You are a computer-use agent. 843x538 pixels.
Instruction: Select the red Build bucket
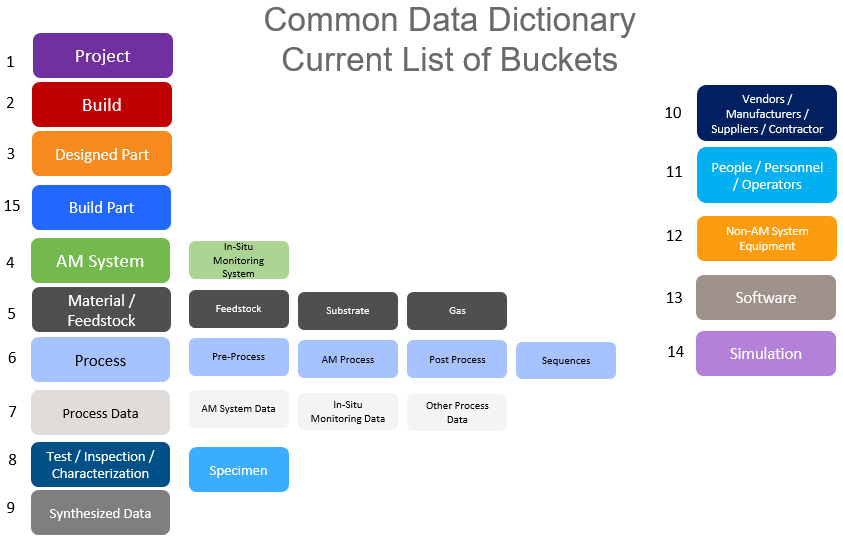point(102,105)
